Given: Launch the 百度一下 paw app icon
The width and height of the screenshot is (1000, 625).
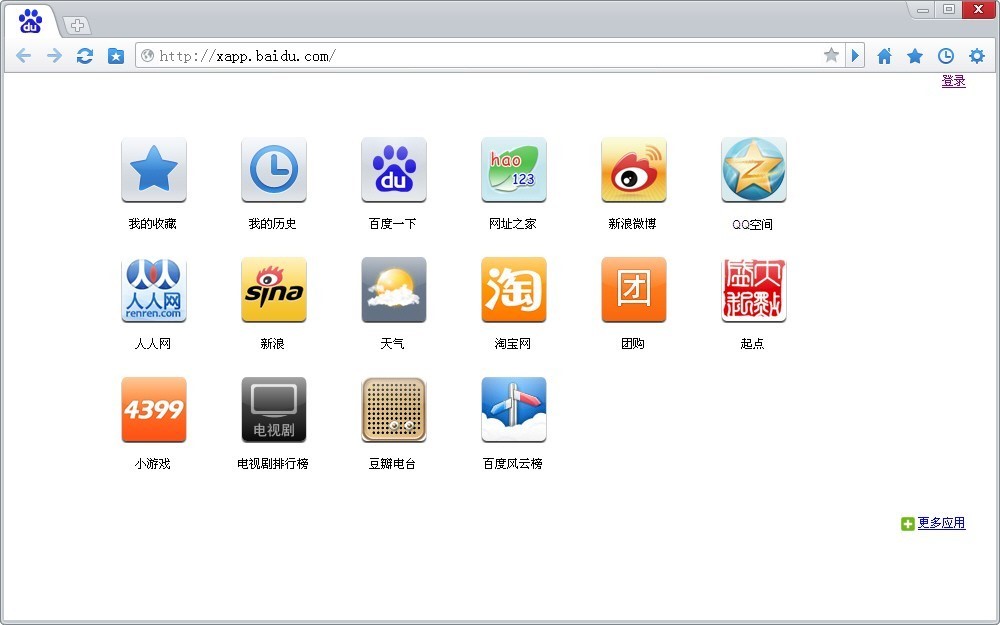Looking at the screenshot, I should (x=393, y=170).
